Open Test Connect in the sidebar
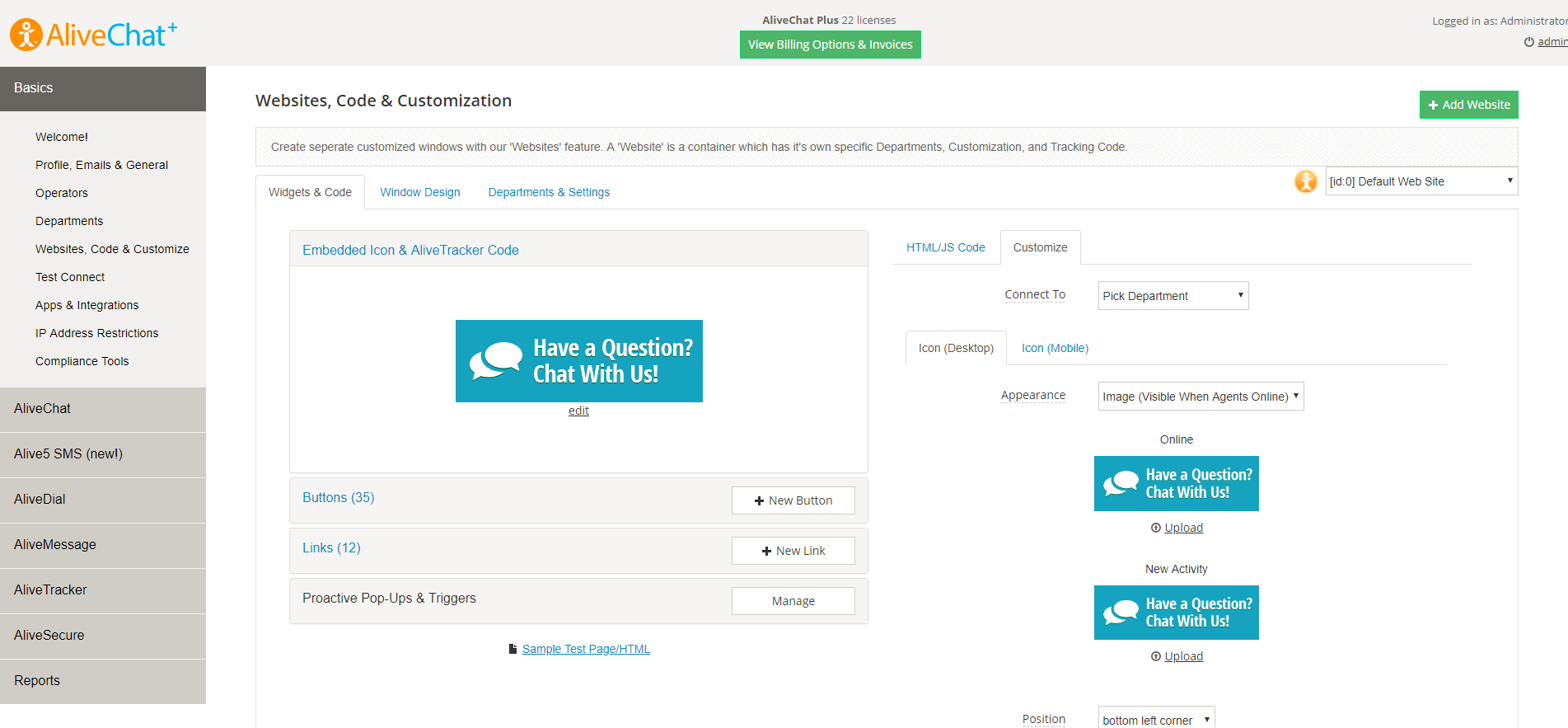Image resolution: width=1568 pixels, height=728 pixels. click(70, 277)
